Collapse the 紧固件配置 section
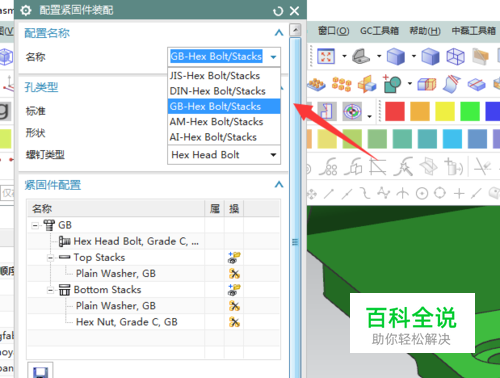The width and height of the screenshot is (500, 378). 279,184
